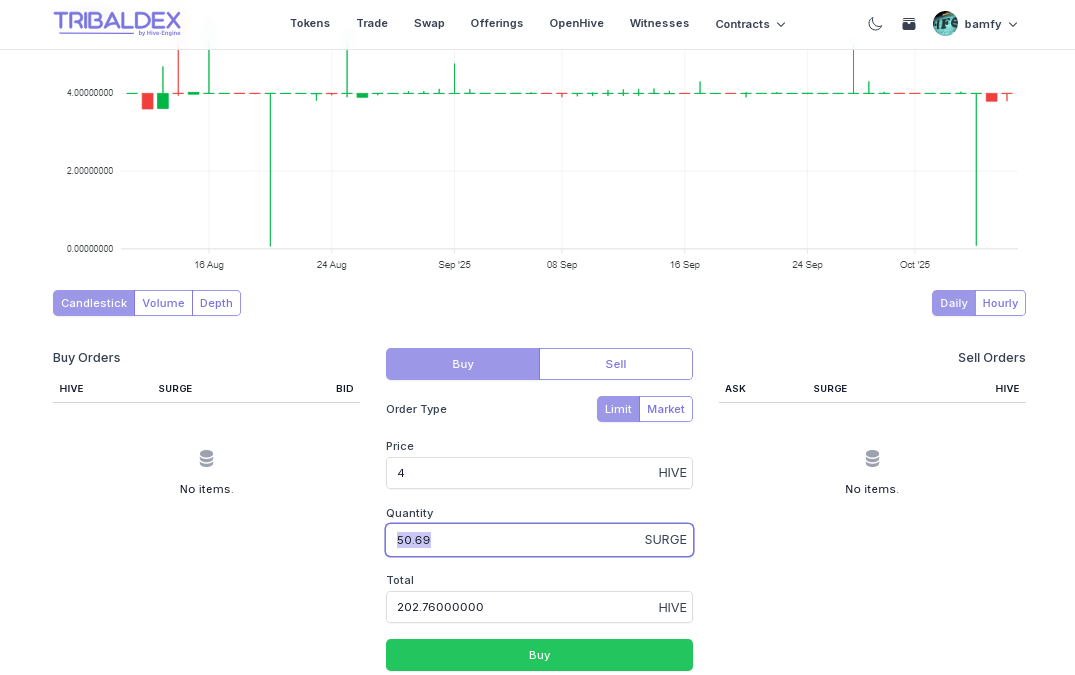Image resolution: width=1075 pixels, height=675 pixels.
Task: Toggle dark mode moon icon
Action: [x=875, y=24]
